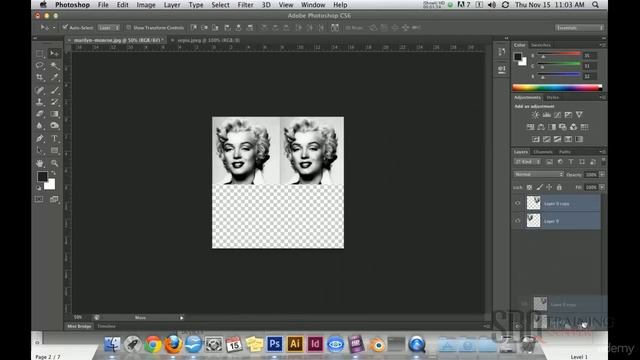
Task: Open the Filter menu
Action: pyautogui.click(x=245, y=5)
